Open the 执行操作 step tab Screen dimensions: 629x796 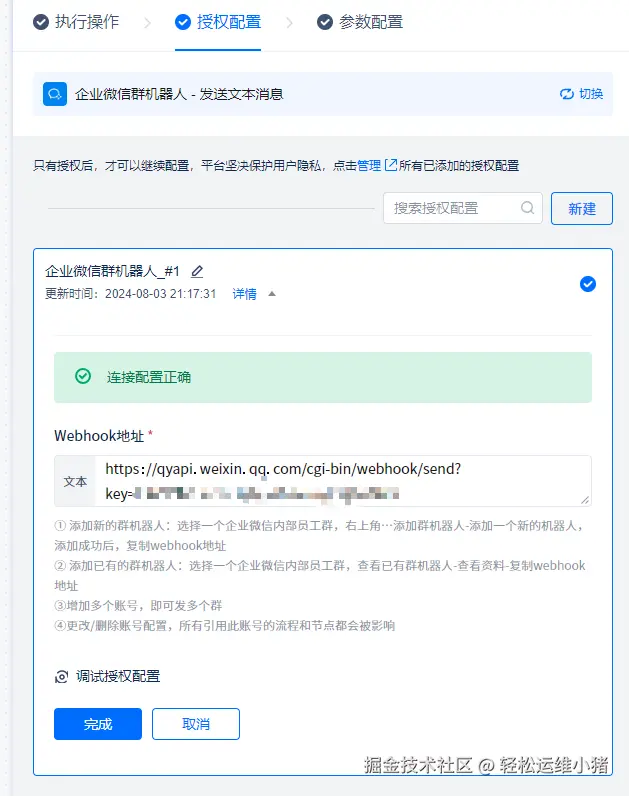(x=76, y=22)
